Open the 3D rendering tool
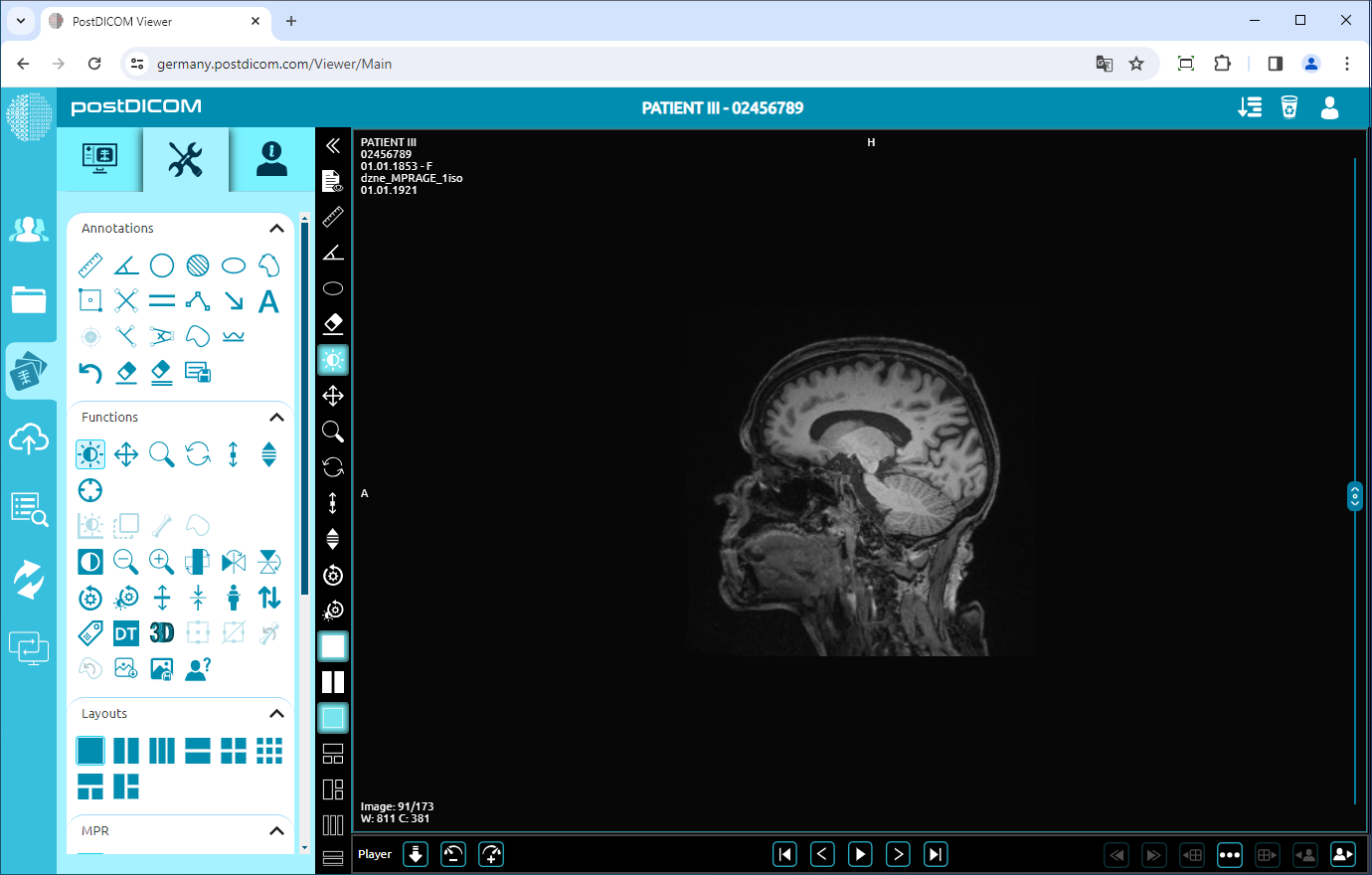1372x875 pixels. point(161,632)
